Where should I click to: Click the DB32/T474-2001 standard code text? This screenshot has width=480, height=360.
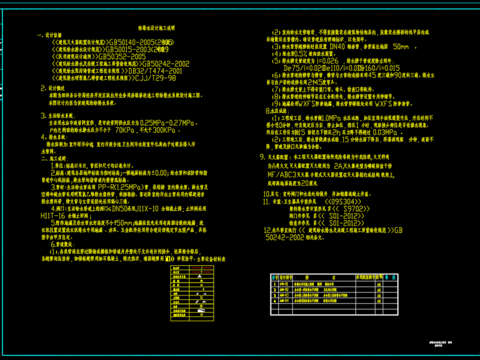tap(155, 71)
